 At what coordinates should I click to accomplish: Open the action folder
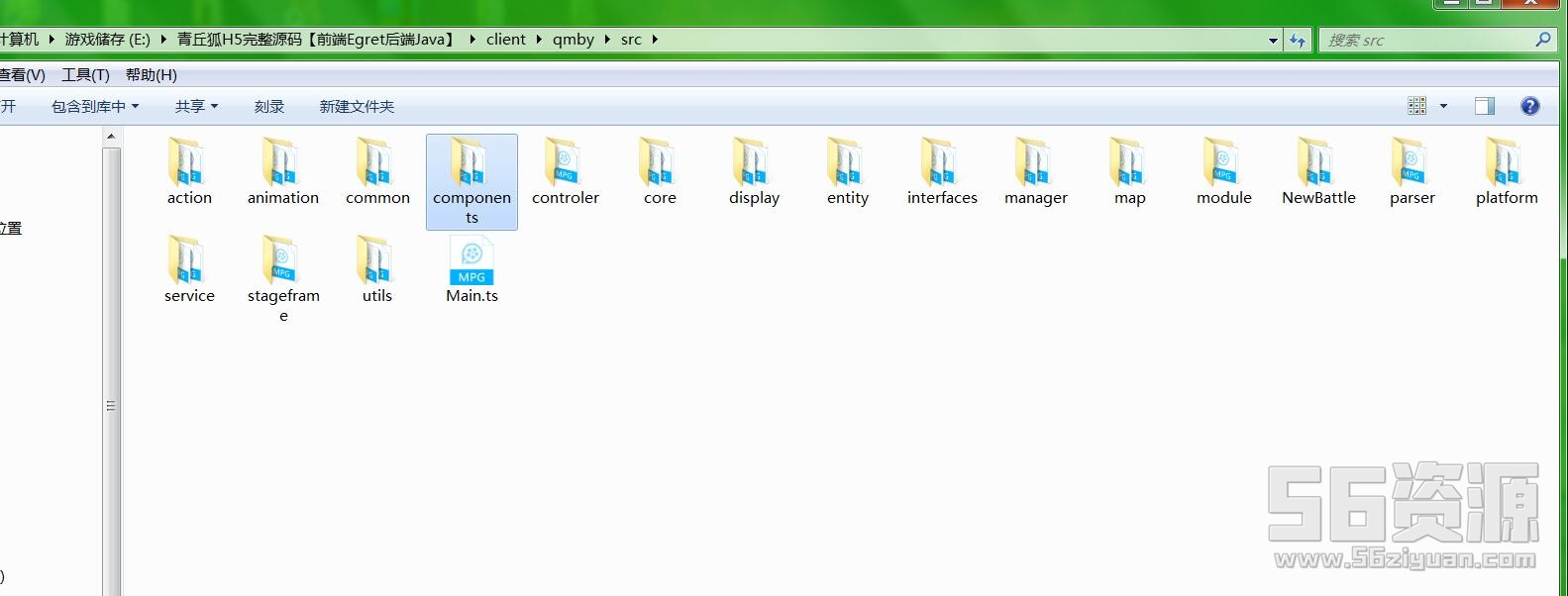click(x=188, y=163)
